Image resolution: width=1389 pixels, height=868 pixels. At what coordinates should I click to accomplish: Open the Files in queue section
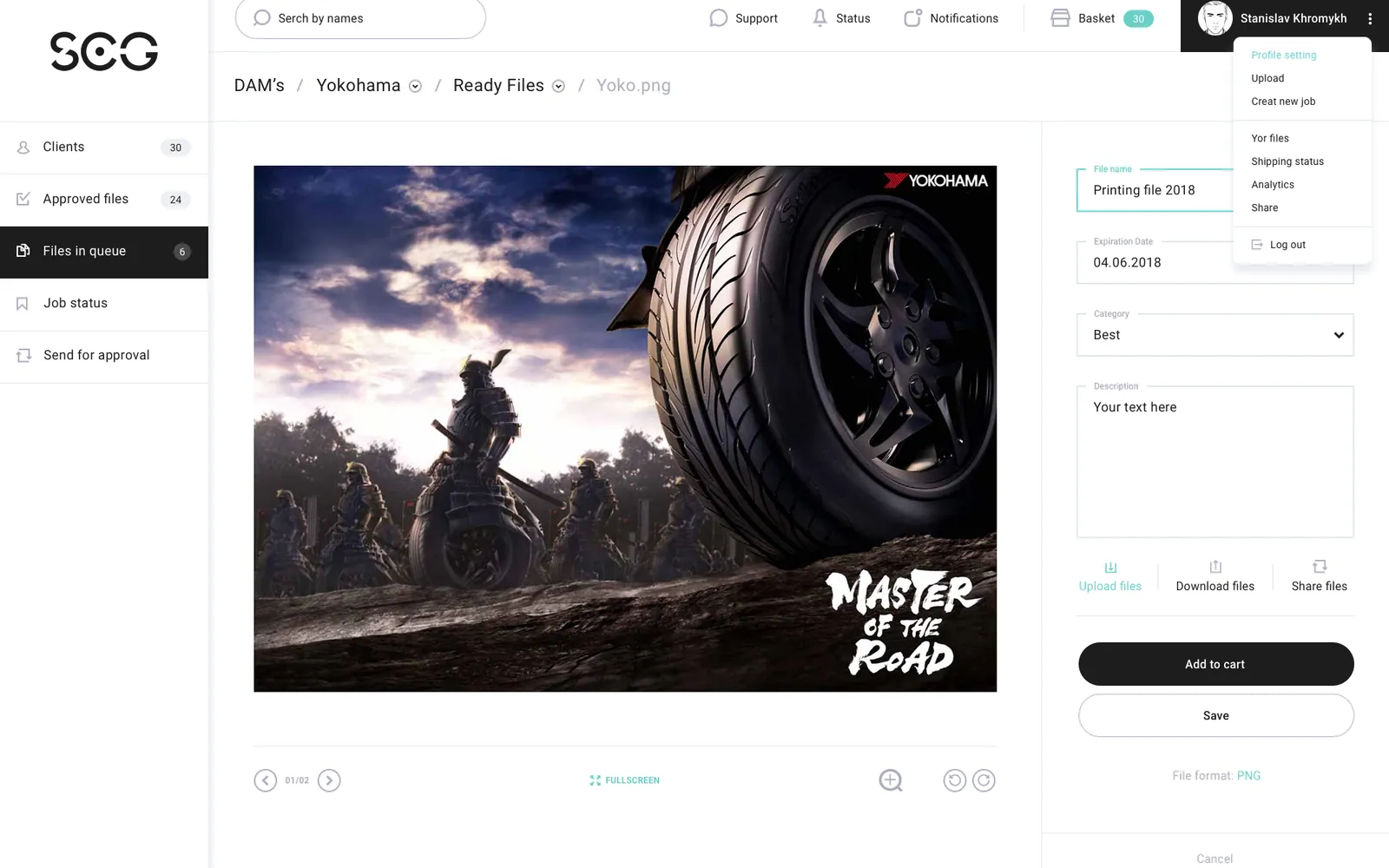click(x=104, y=252)
